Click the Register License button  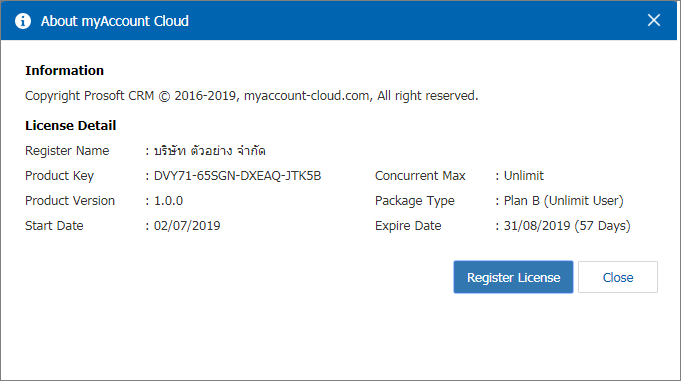[x=513, y=277]
